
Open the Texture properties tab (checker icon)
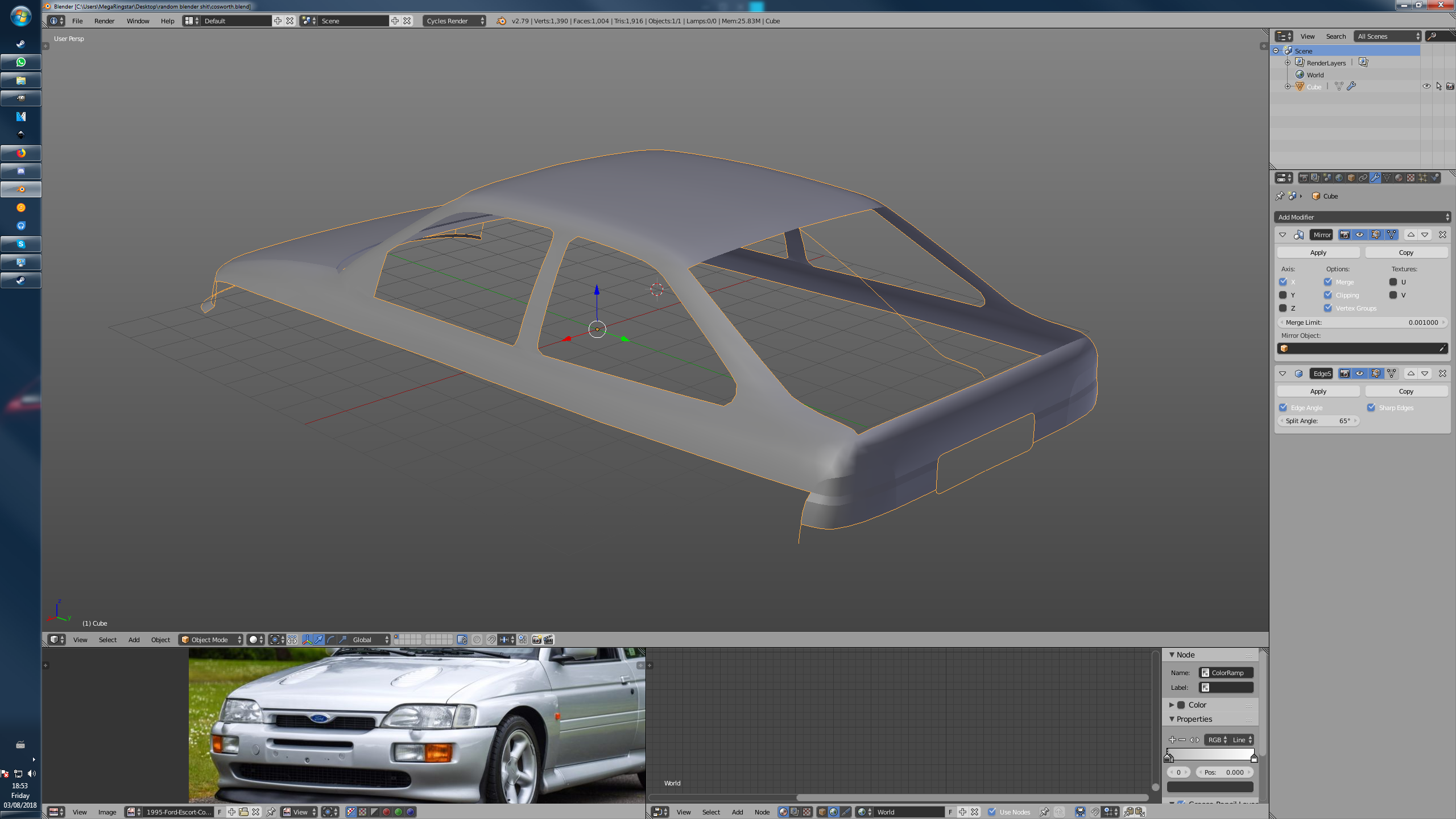1410,177
